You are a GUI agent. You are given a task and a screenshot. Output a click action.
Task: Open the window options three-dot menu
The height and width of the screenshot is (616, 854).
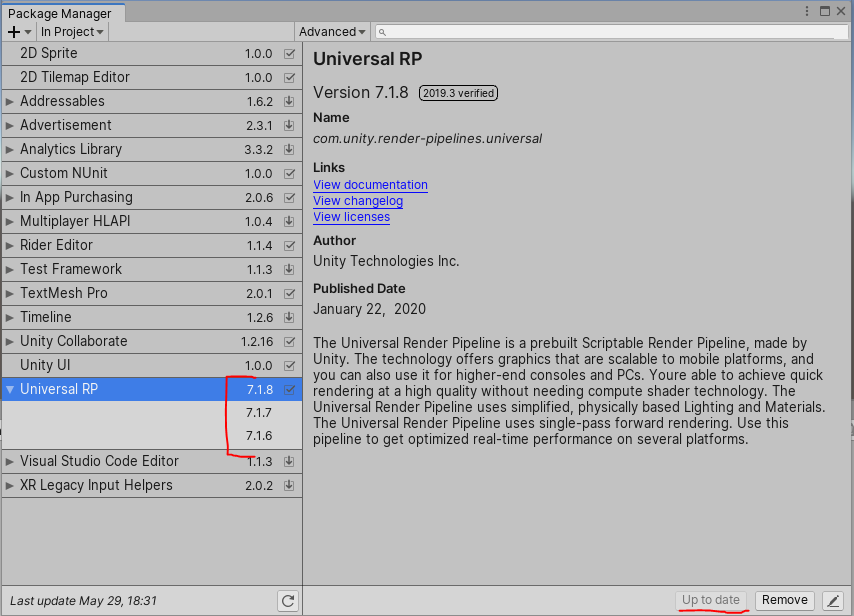pyautogui.click(x=806, y=10)
